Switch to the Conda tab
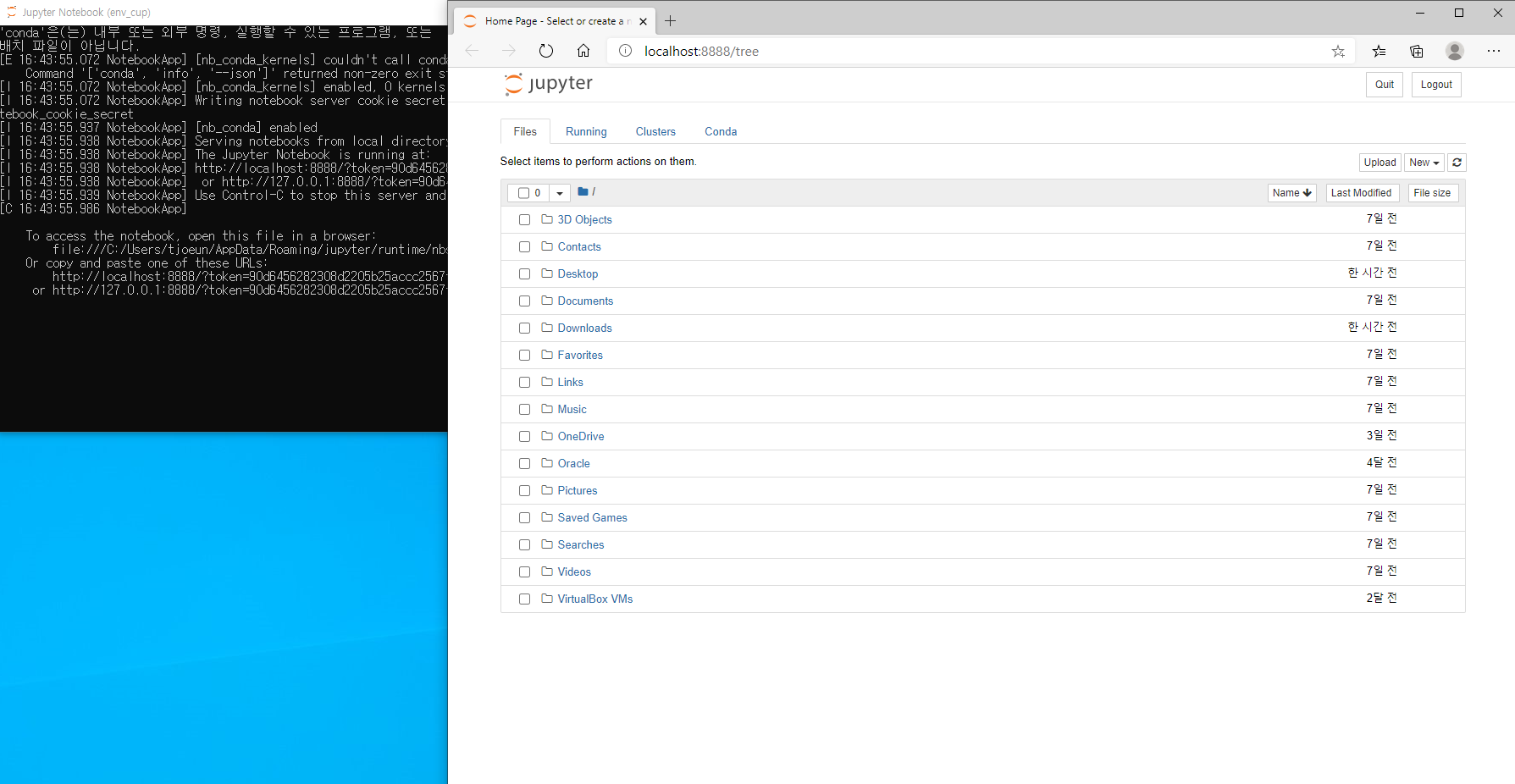This screenshot has height=784, width=1515. tap(721, 131)
